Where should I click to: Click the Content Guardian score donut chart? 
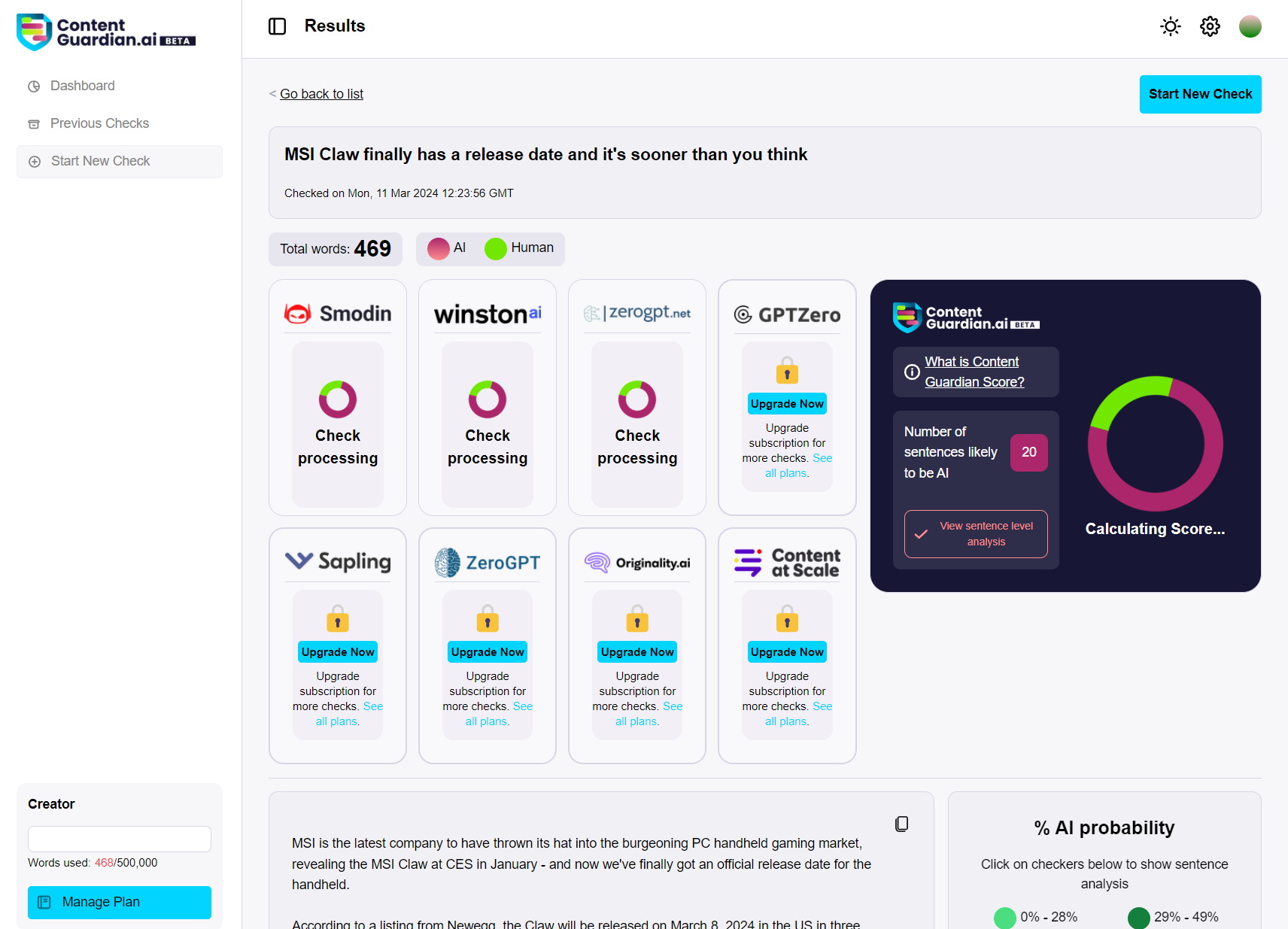(1155, 444)
